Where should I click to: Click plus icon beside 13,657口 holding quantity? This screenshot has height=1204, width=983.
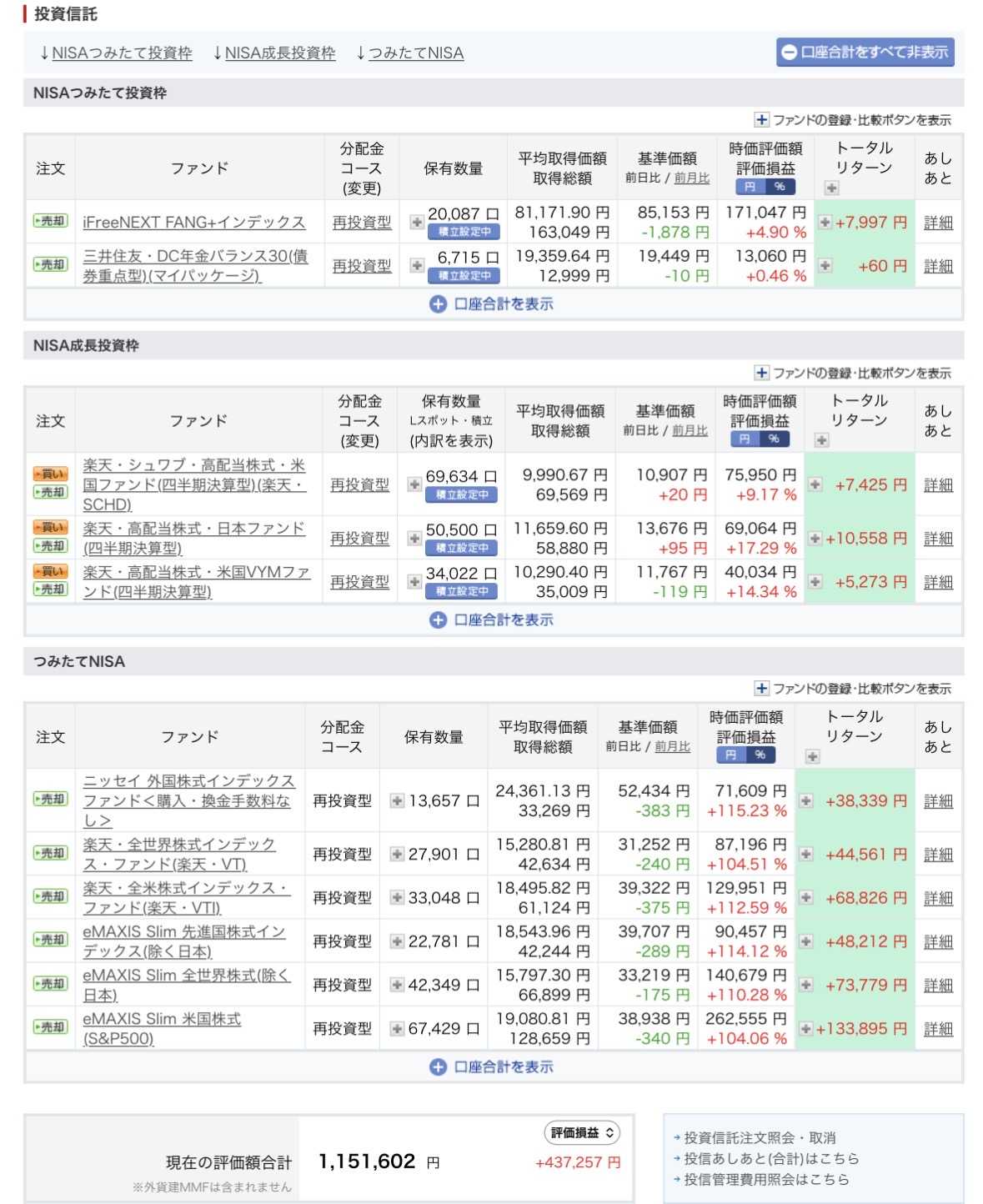[x=398, y=801]
